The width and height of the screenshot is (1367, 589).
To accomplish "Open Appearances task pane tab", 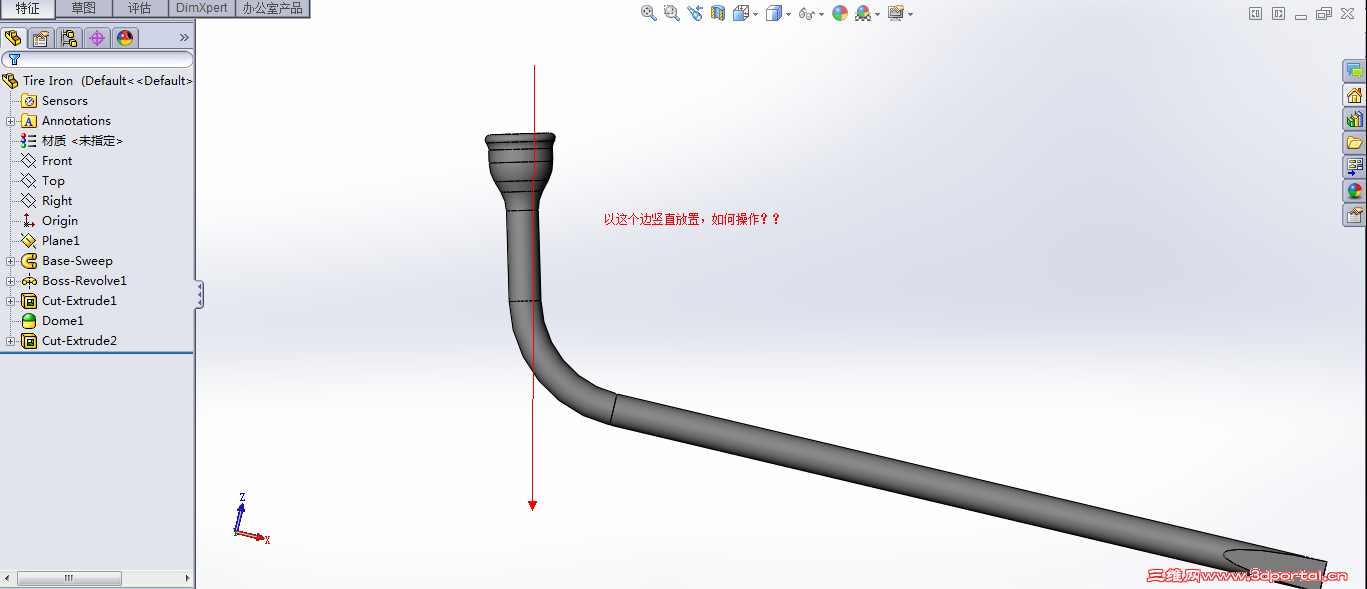I will pos(1354,190).
